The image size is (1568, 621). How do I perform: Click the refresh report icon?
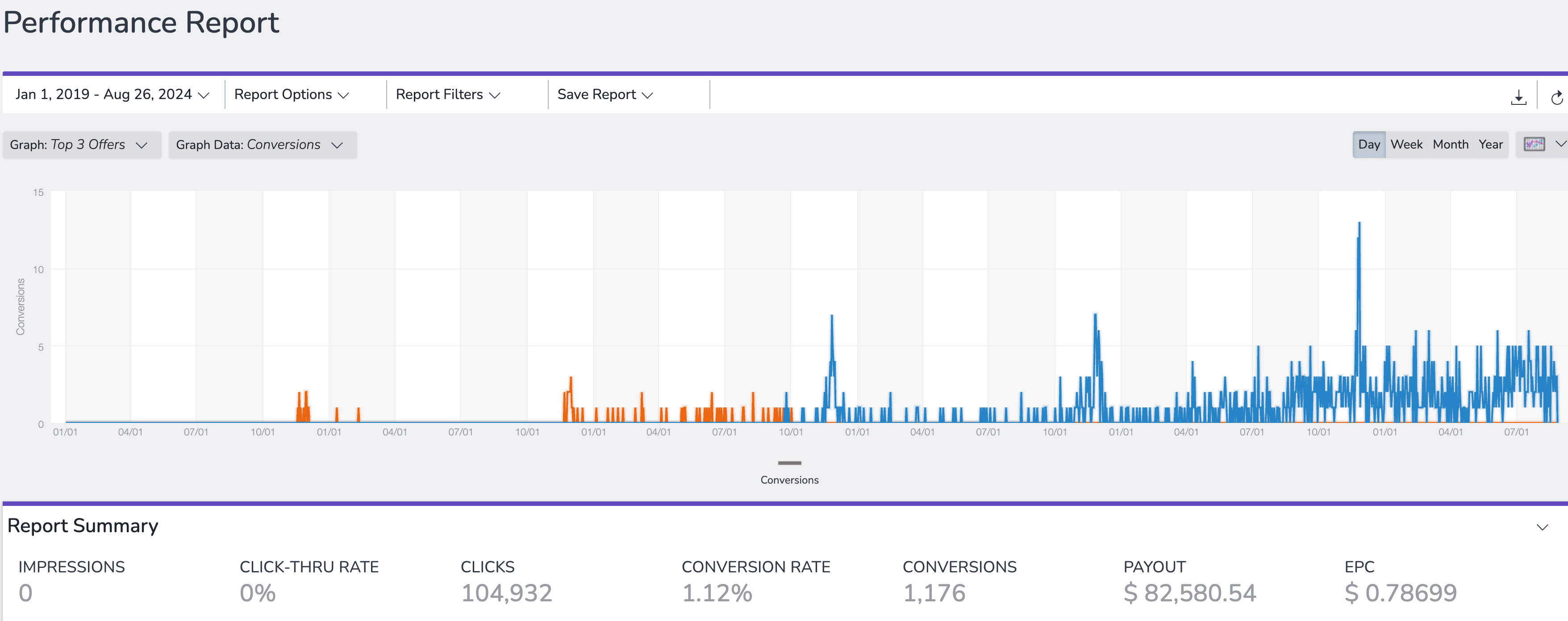tap(1556, 97)
